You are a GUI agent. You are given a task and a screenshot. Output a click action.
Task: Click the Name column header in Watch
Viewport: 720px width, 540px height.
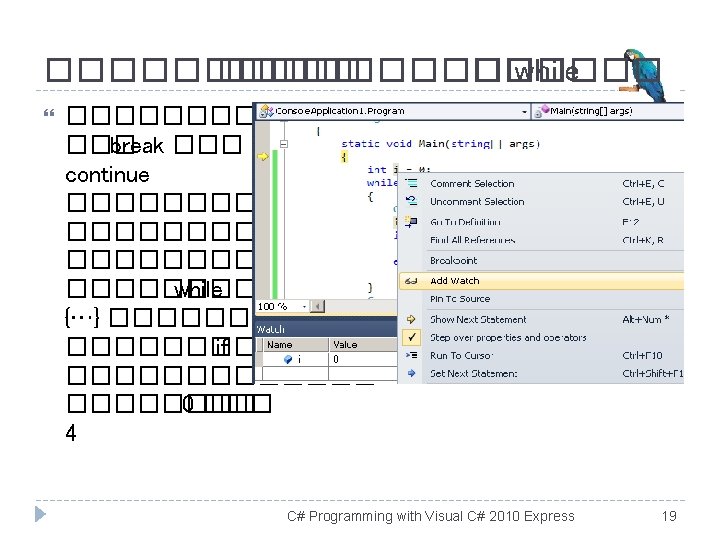(296, 344)
